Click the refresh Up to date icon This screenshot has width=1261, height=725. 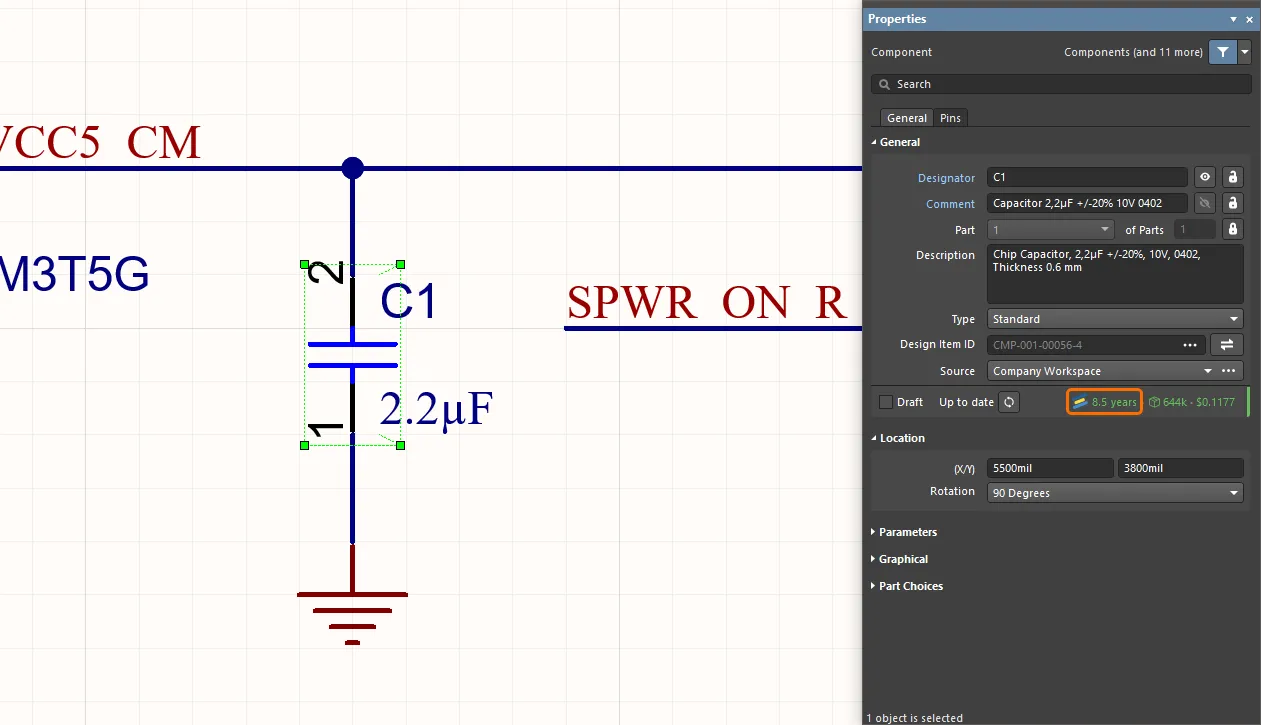point(1009,402)
